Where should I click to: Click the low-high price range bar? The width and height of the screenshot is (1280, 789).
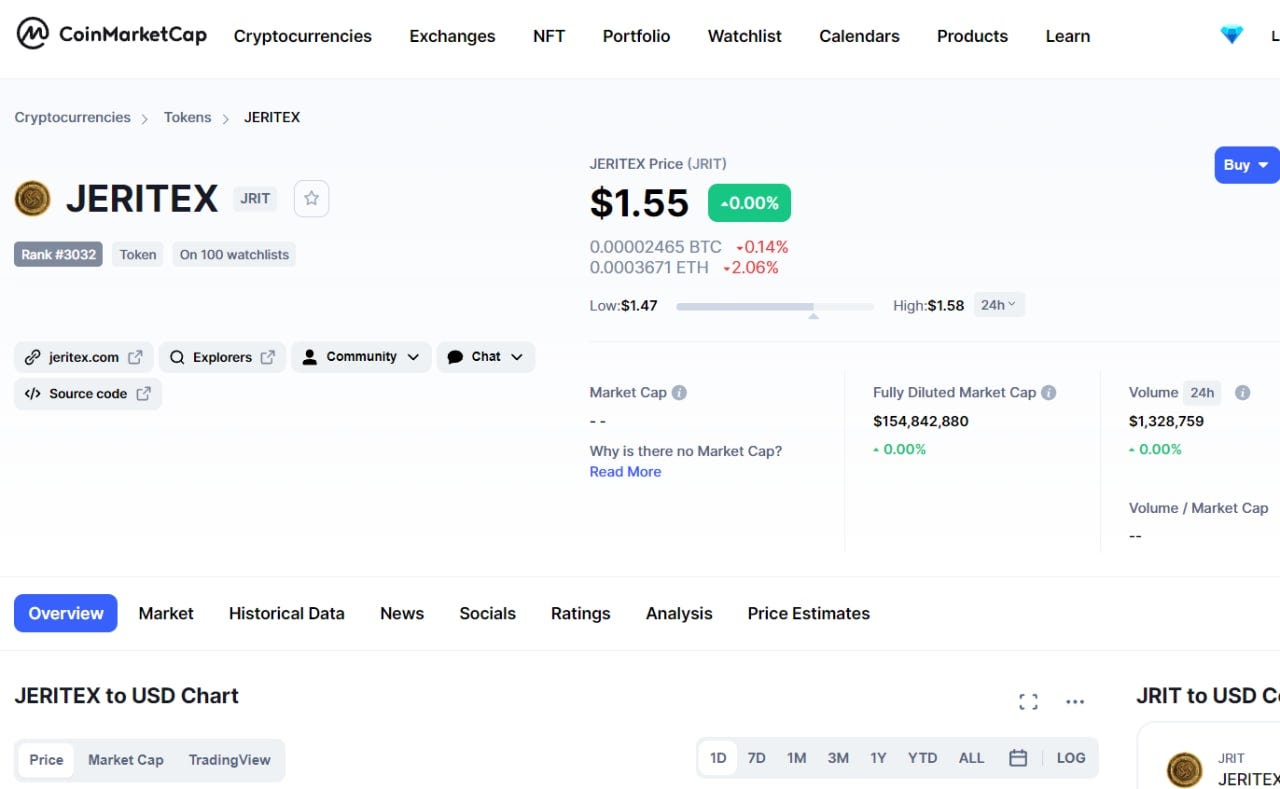click(x=775, y=306)
